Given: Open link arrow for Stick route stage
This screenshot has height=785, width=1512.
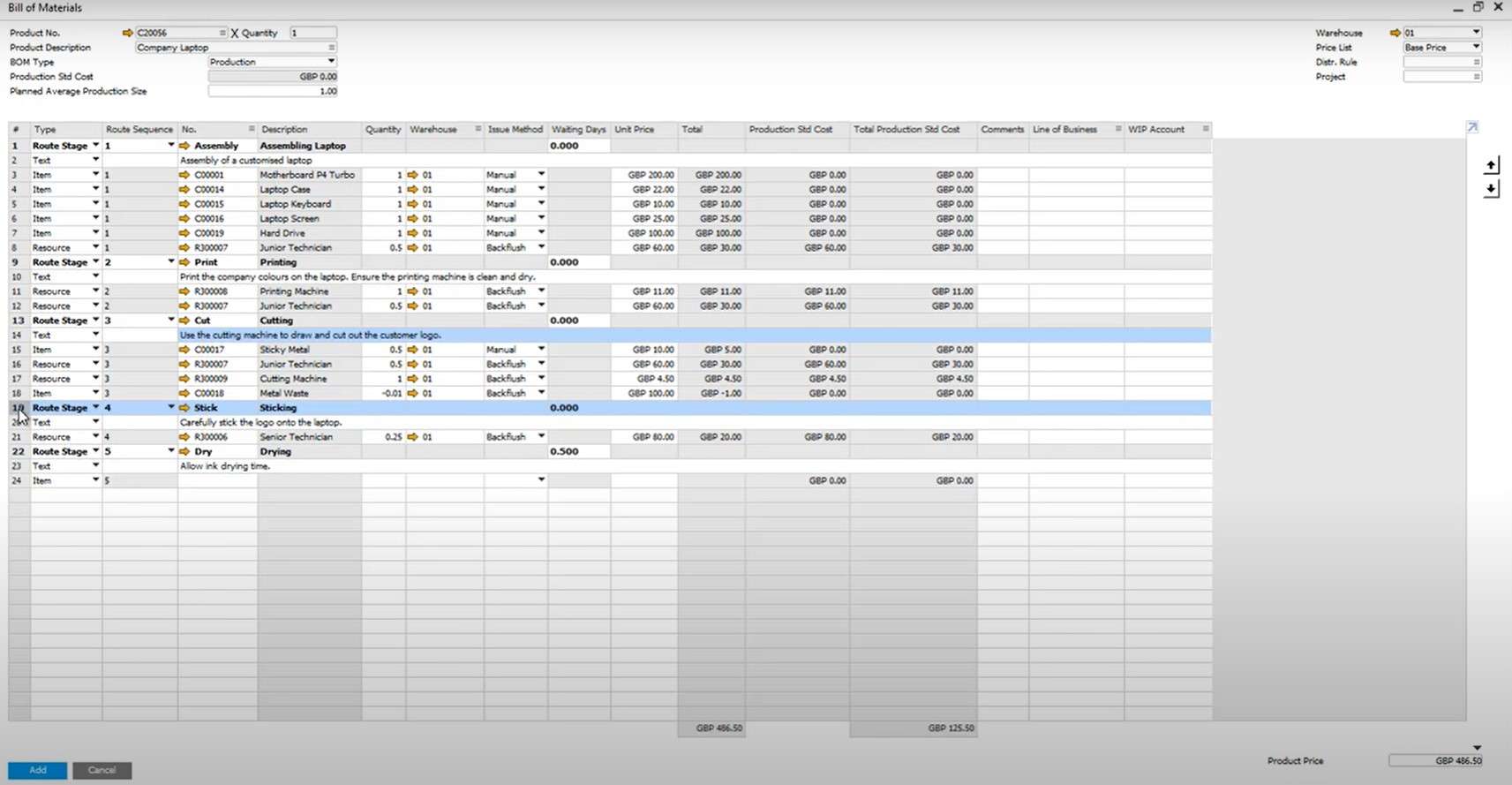Looking at the screenshot, I should point(184,408).
